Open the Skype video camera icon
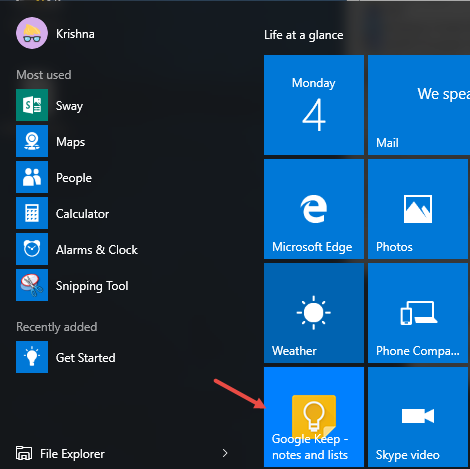The width and height of the screenshot is (470, 469). pos(418,416)
